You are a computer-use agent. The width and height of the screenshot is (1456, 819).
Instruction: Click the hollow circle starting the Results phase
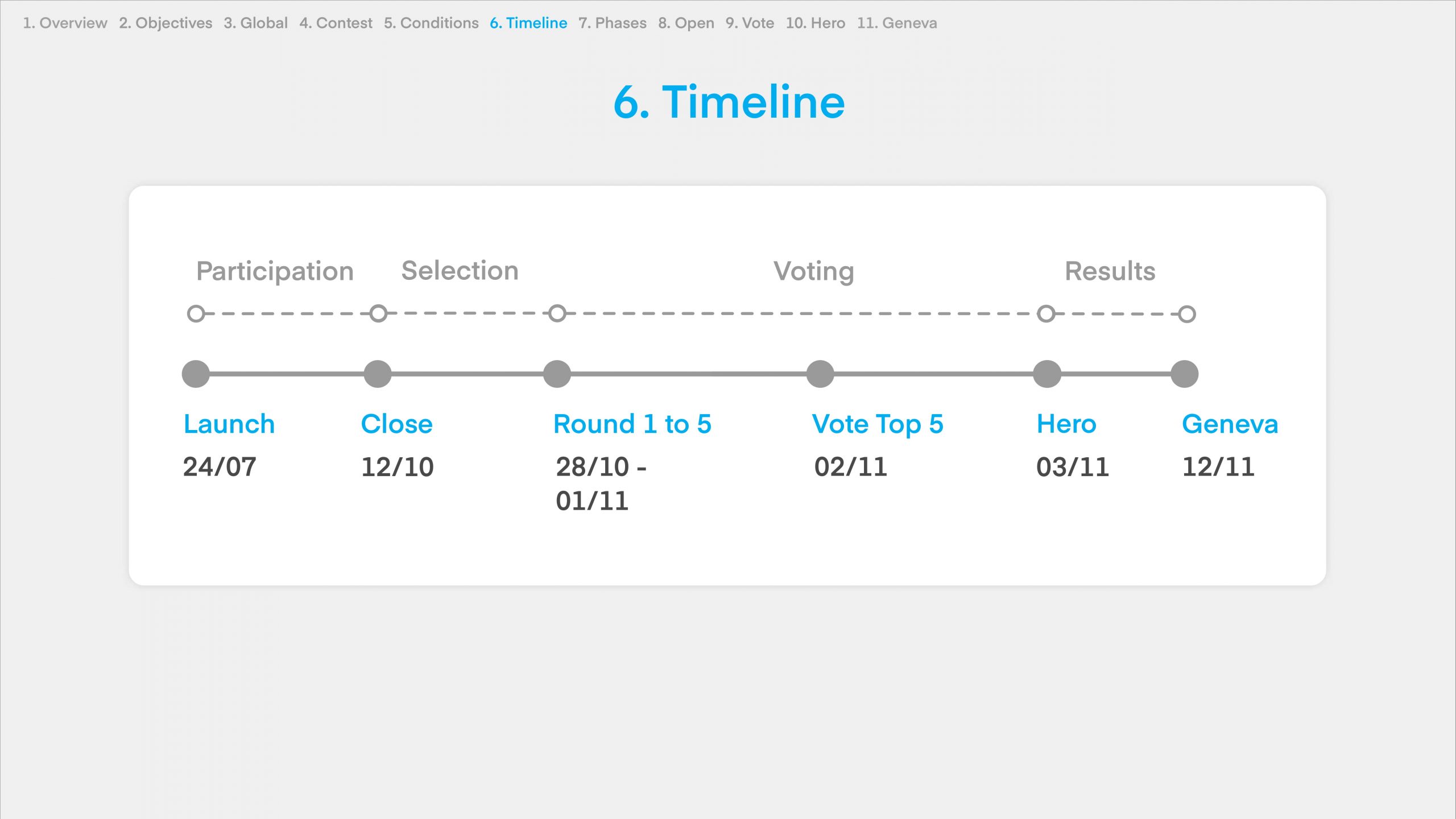pyautogui.click(x=1046, y=313)
